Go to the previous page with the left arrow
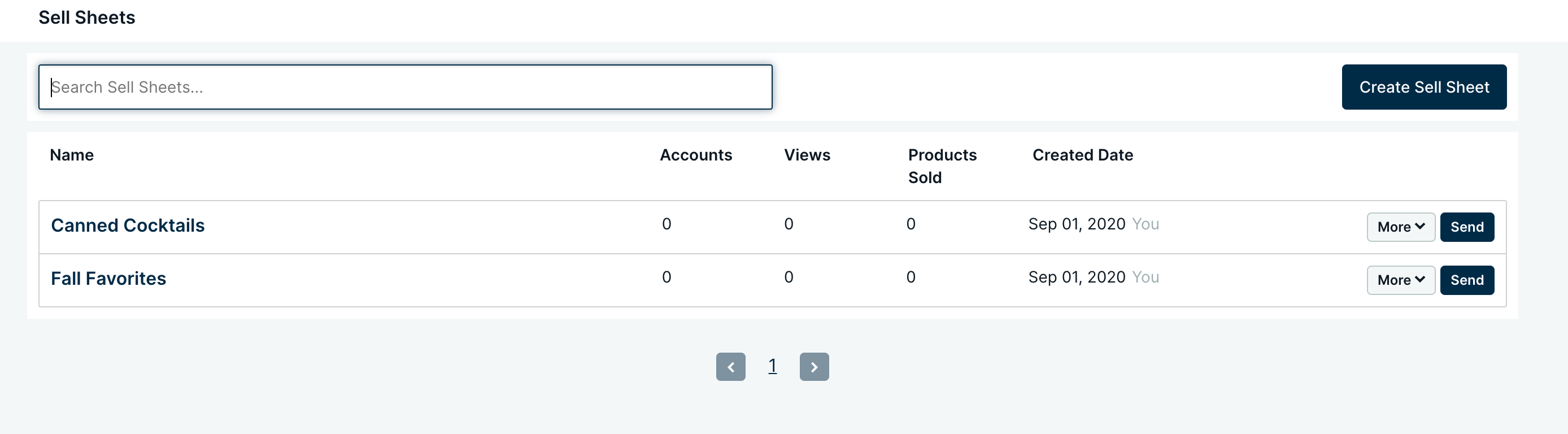Screen dimensions: 1568x434 (730, 366)
